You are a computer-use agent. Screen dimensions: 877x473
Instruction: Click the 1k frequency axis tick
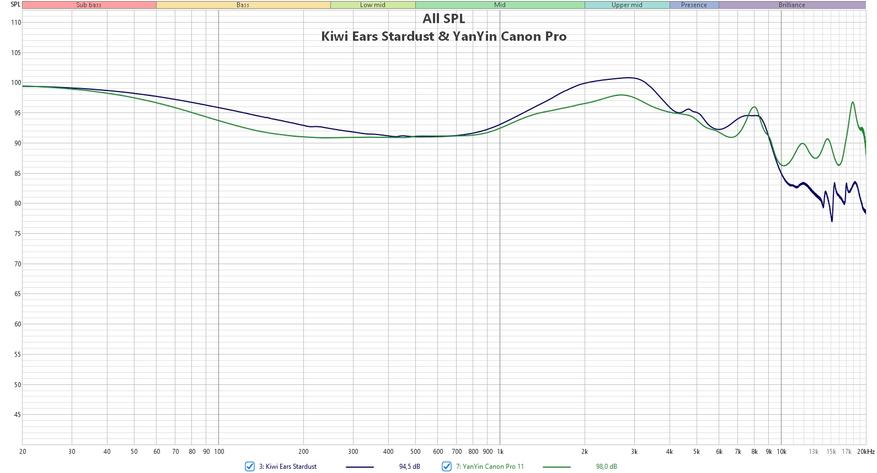499,451
